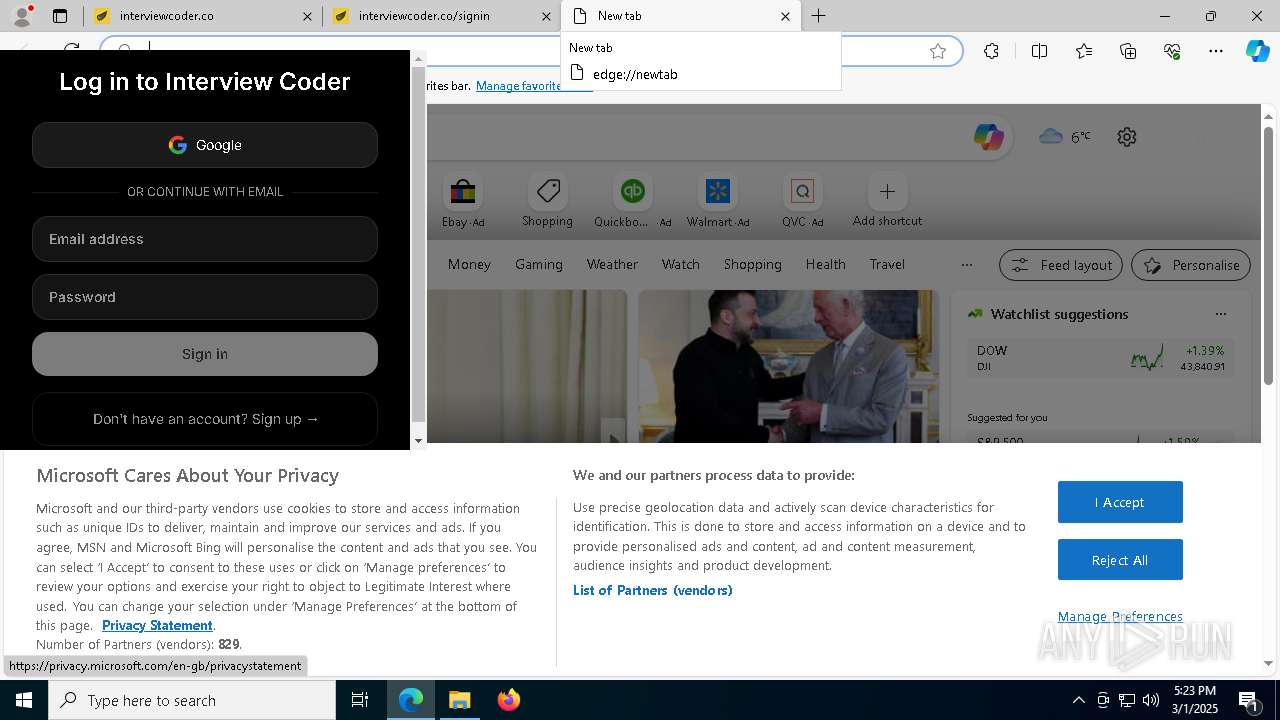The height and width of the screenshot is (720, 1280).
Task: Open weather showing 6°C
Action: pos(1065,137)
